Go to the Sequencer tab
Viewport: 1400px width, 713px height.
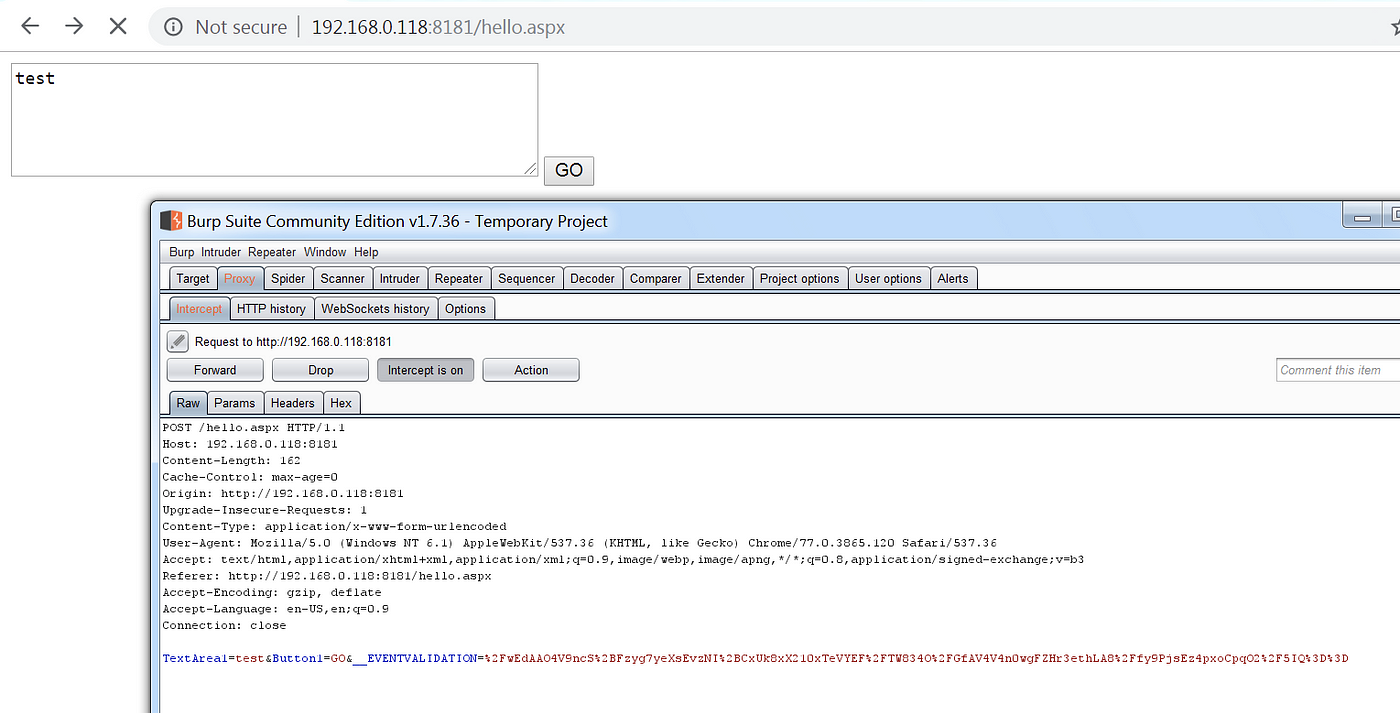(x=527, y=279)
